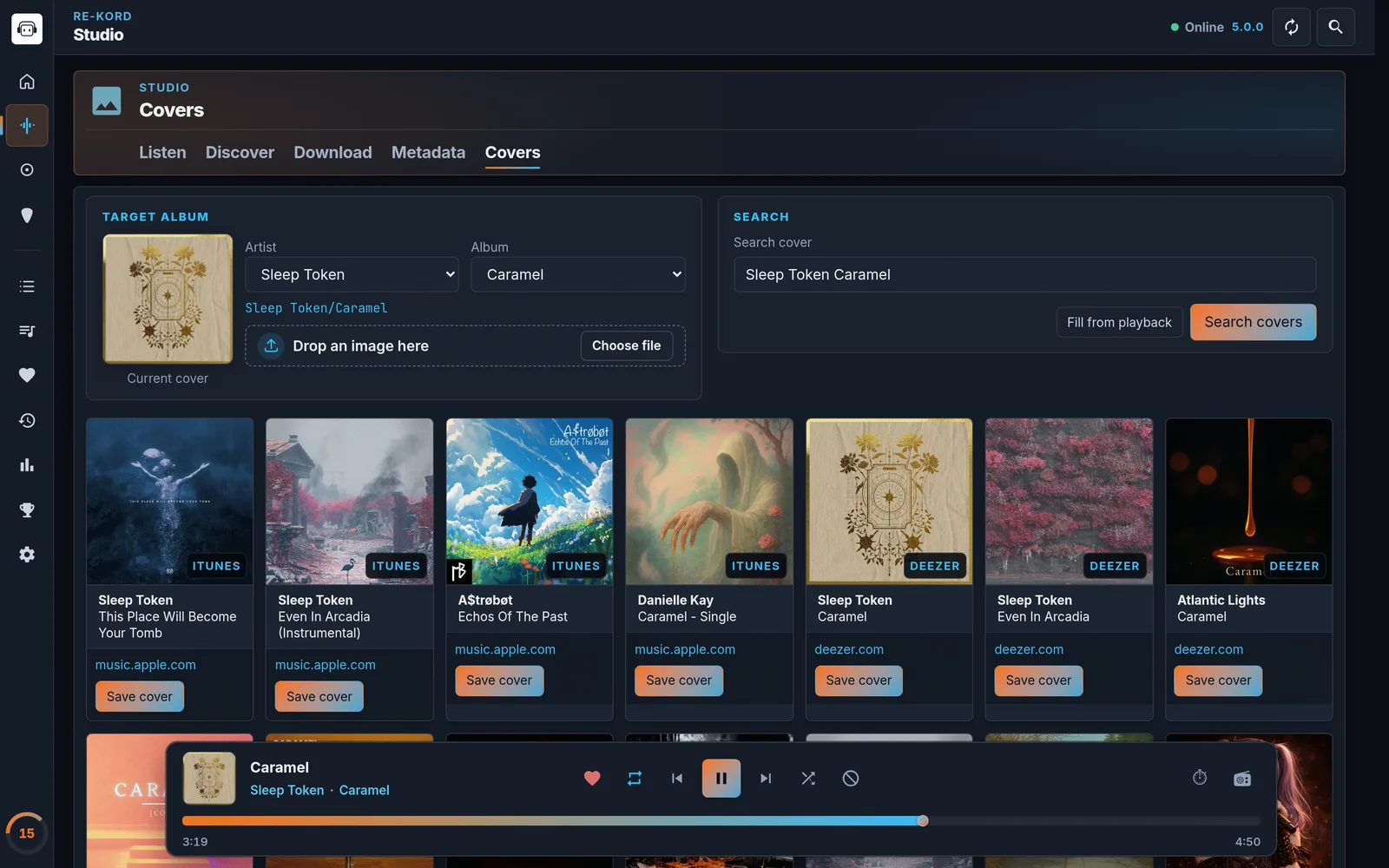Save cover for Danielle Kay Caramel - Single
Viewport: 1389px width, 868px height.
click(x=679, y=681)
